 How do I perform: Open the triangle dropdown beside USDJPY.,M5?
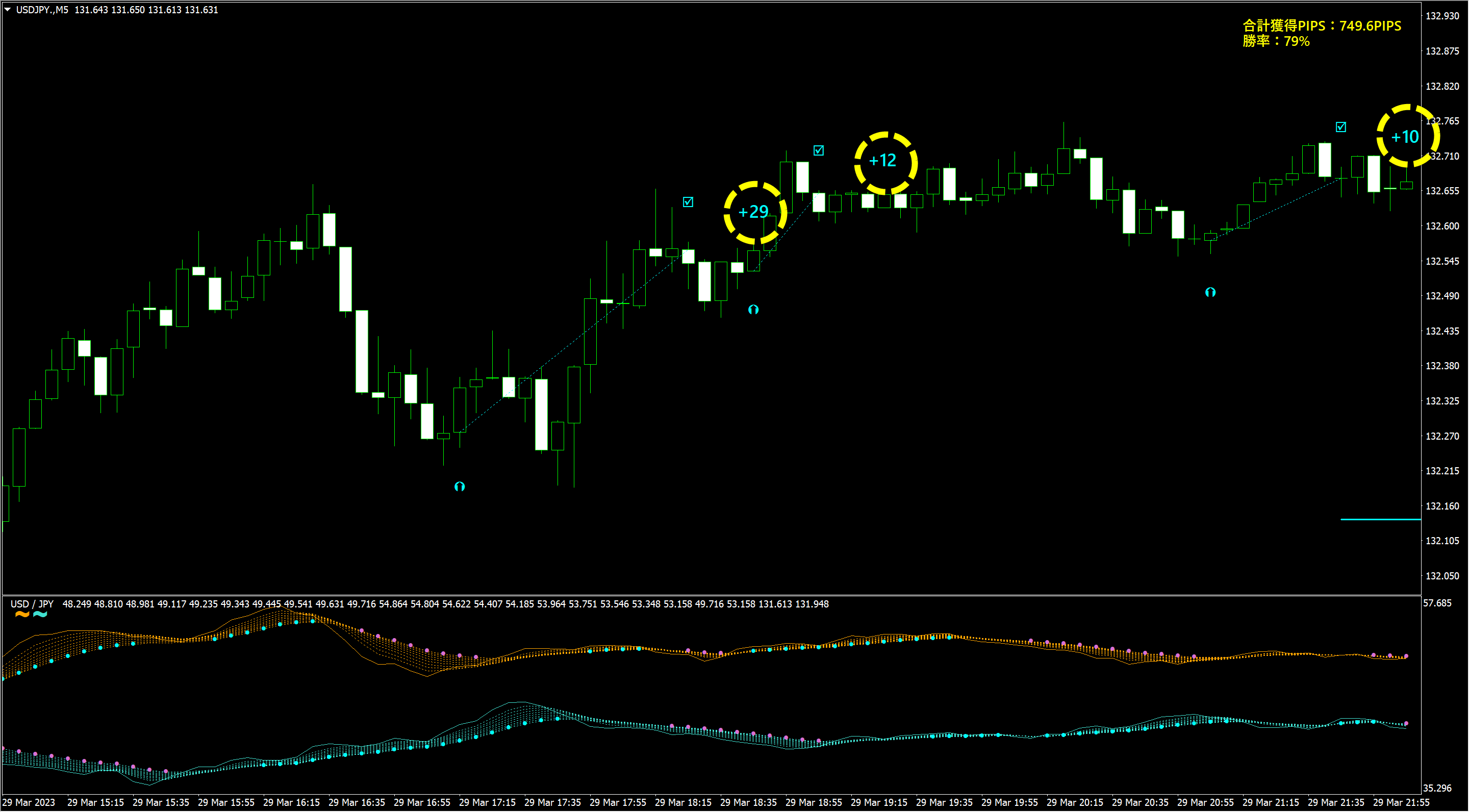tap(8, 10)
